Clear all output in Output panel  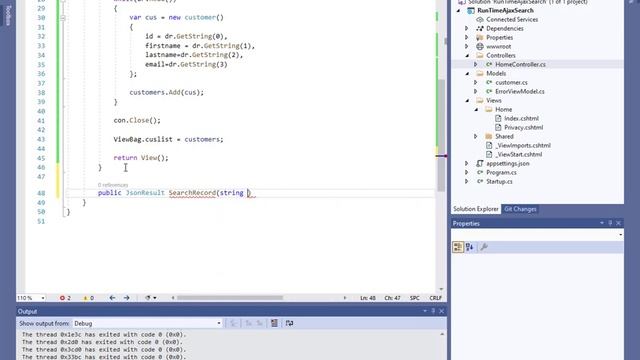pos(274,323)
